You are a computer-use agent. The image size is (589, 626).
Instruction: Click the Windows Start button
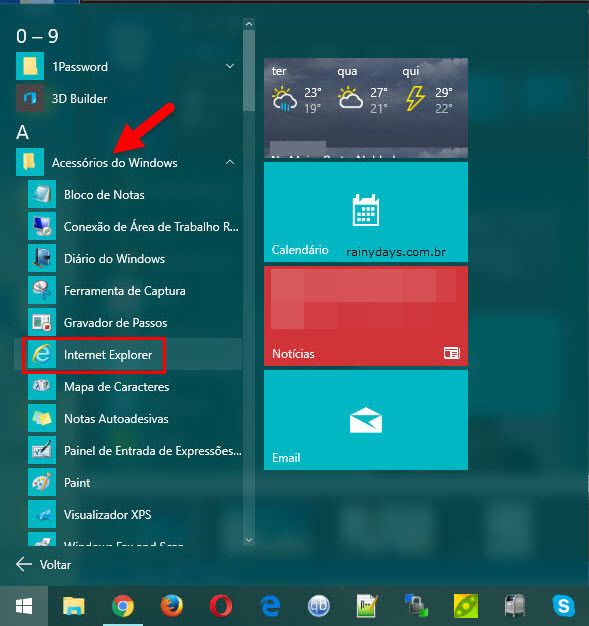coord(24,606)
